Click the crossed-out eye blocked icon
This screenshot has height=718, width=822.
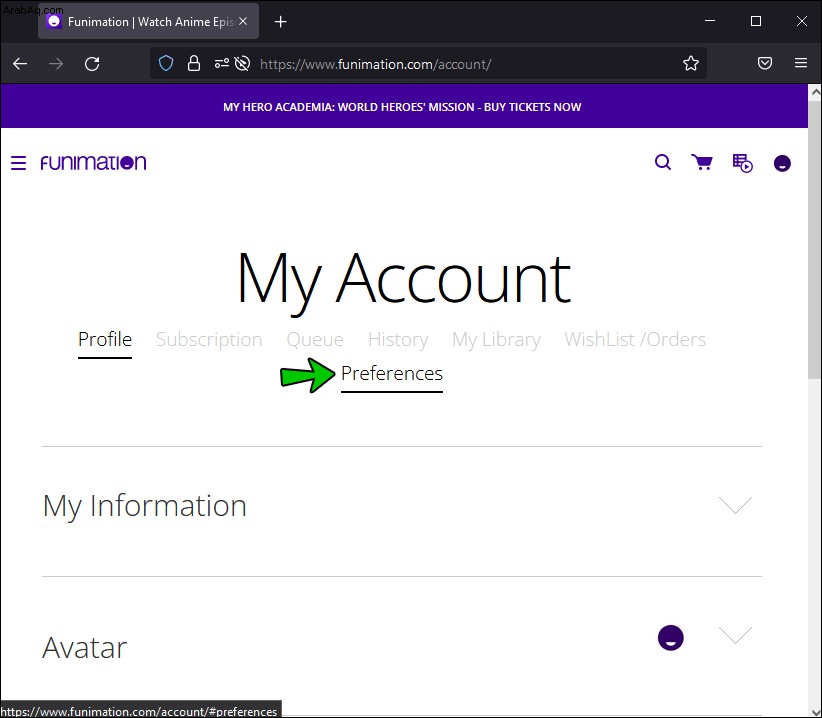[x=242, y=64]
